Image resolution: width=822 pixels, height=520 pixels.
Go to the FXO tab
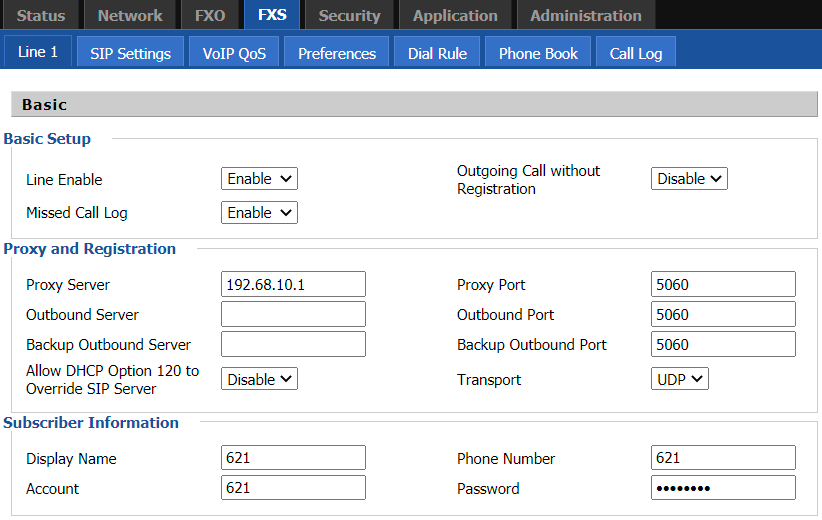pos(210,15)
